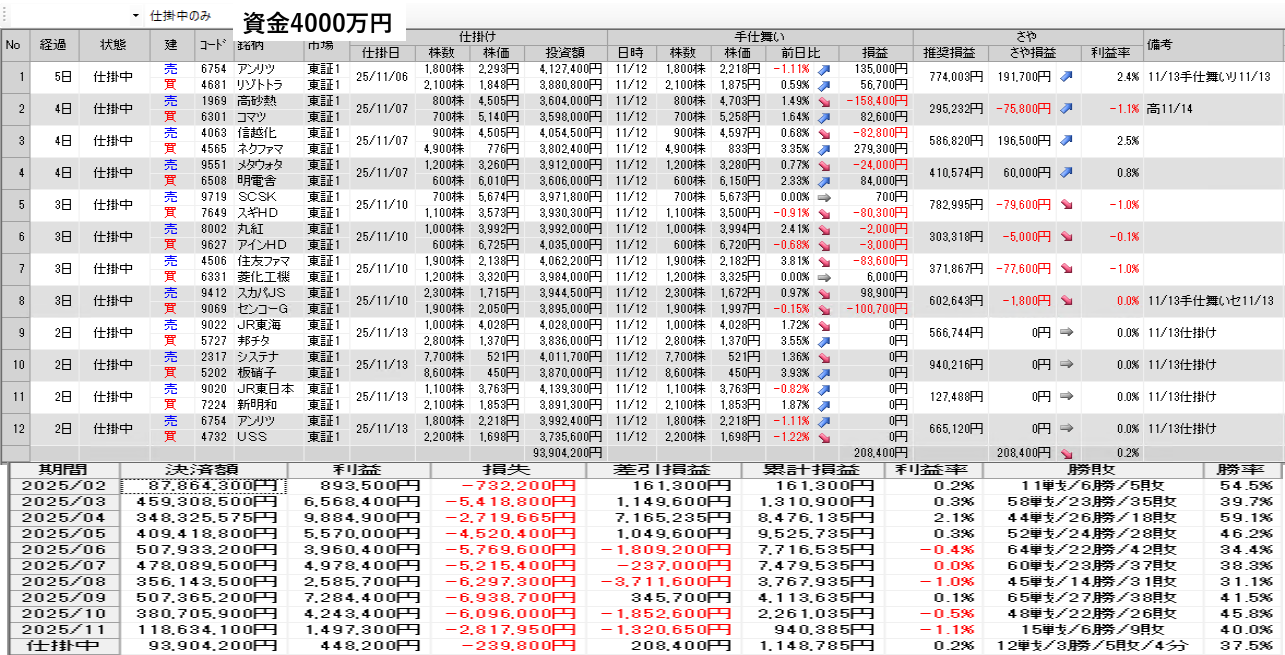This screenshot has width=1285, height=655.
Task: Click the 推奨損益 column header
Action: click(950, 52)
